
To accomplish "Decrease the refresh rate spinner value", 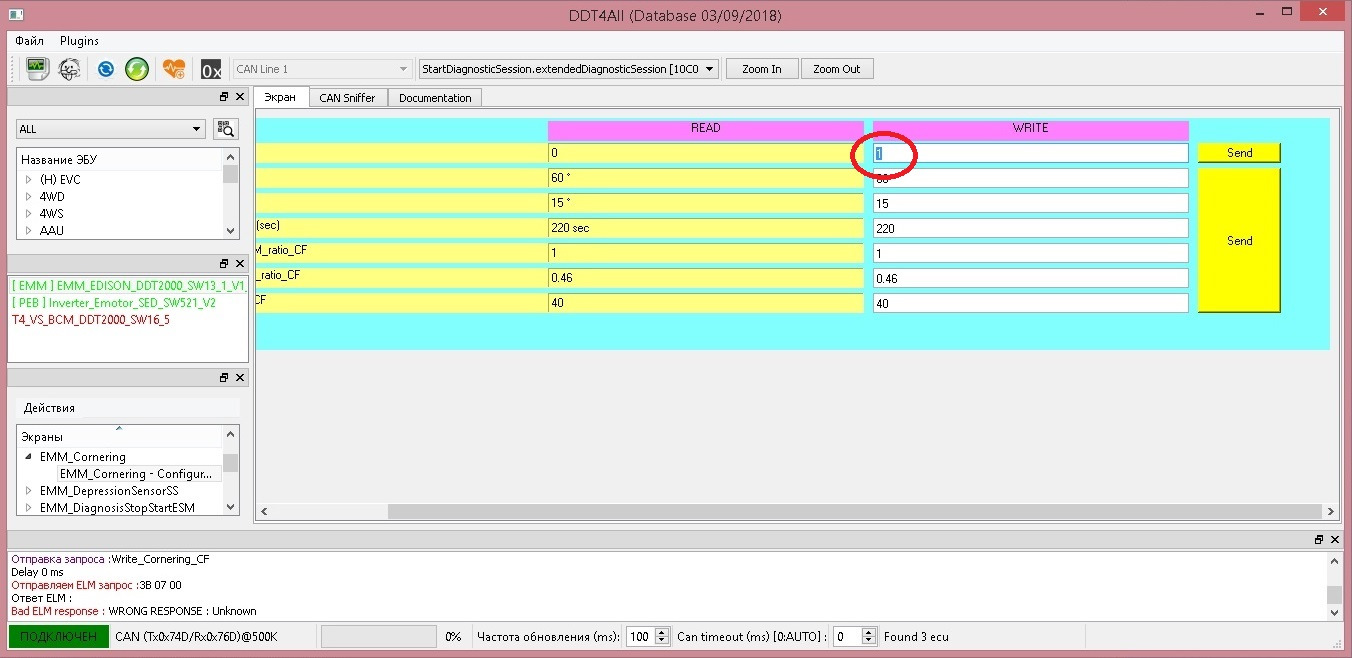I will click(661, 641).
